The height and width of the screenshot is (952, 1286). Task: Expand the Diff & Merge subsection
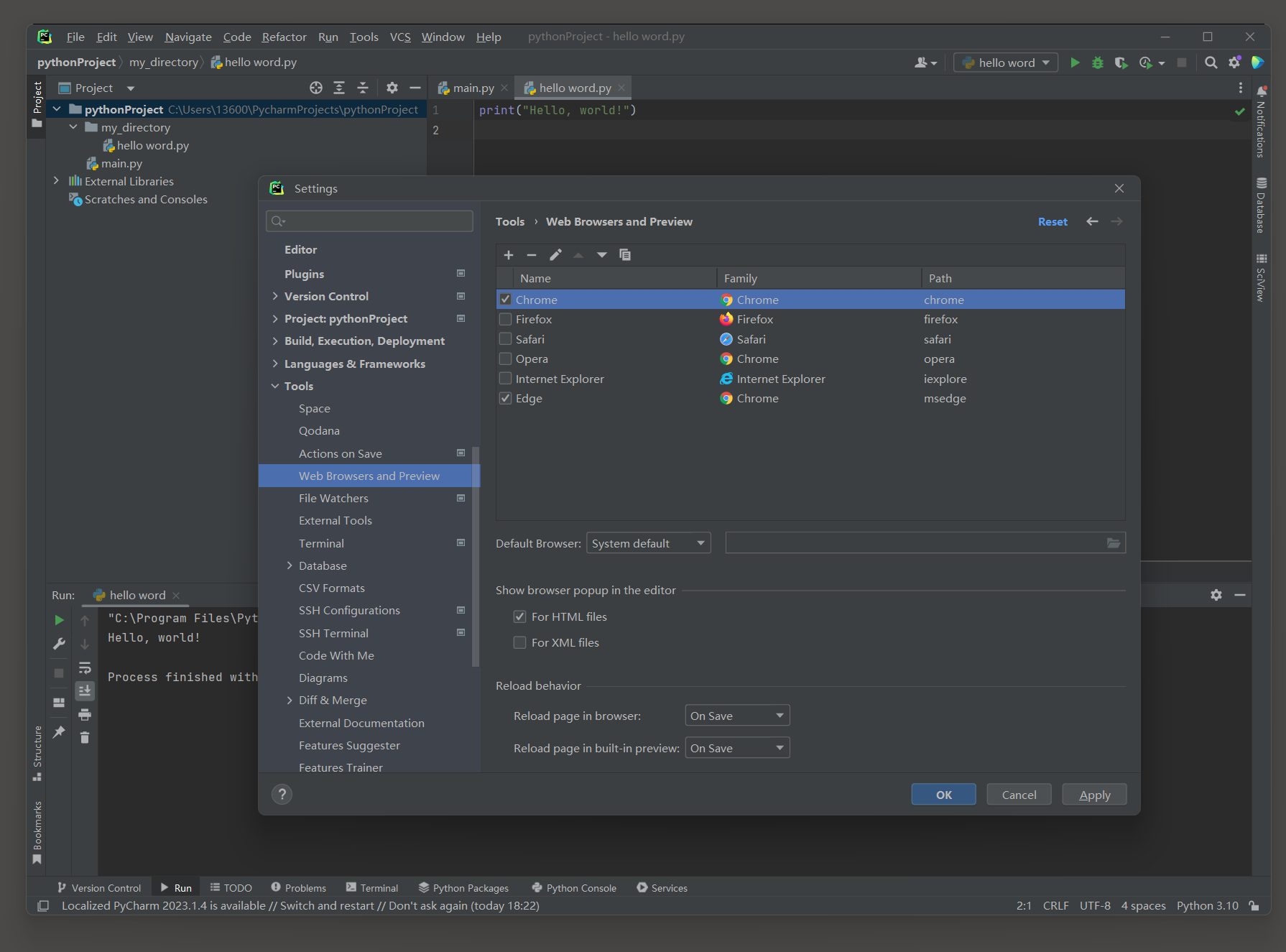pos(290,700)
